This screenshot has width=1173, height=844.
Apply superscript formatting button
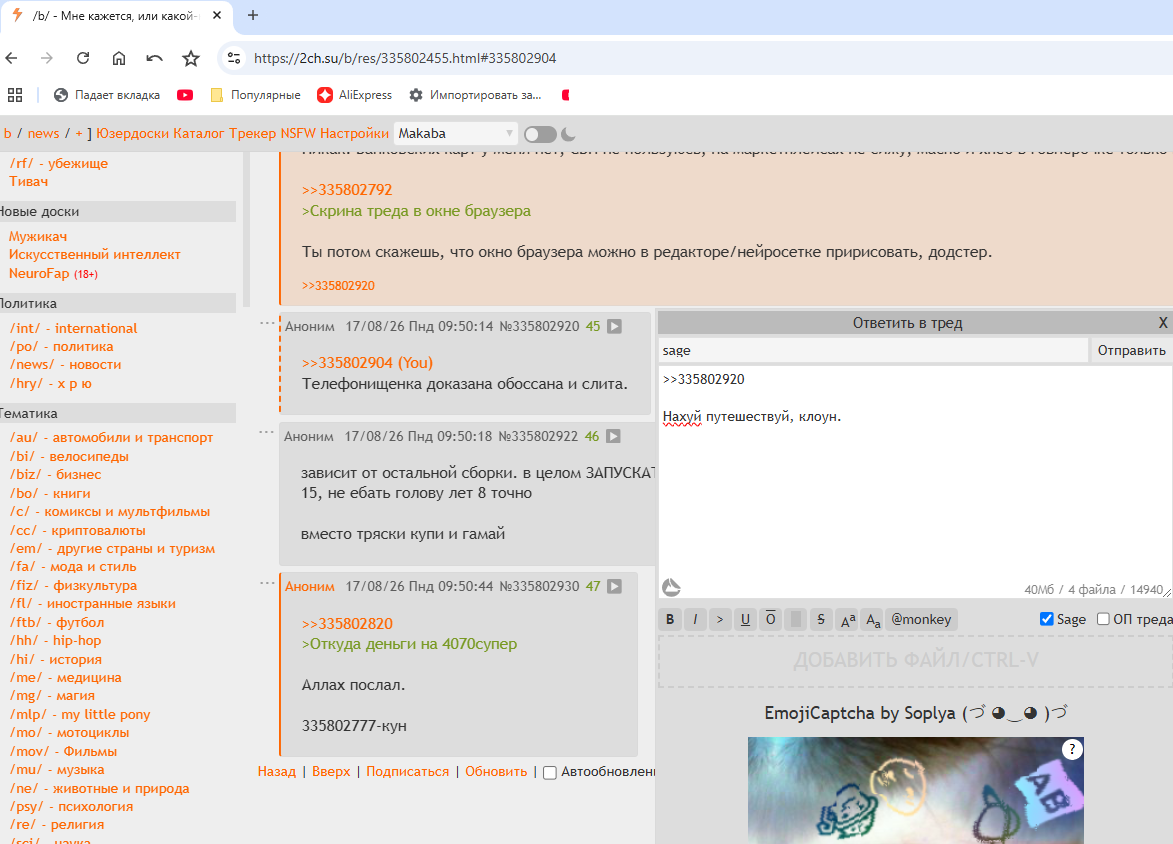coord(847,620)
